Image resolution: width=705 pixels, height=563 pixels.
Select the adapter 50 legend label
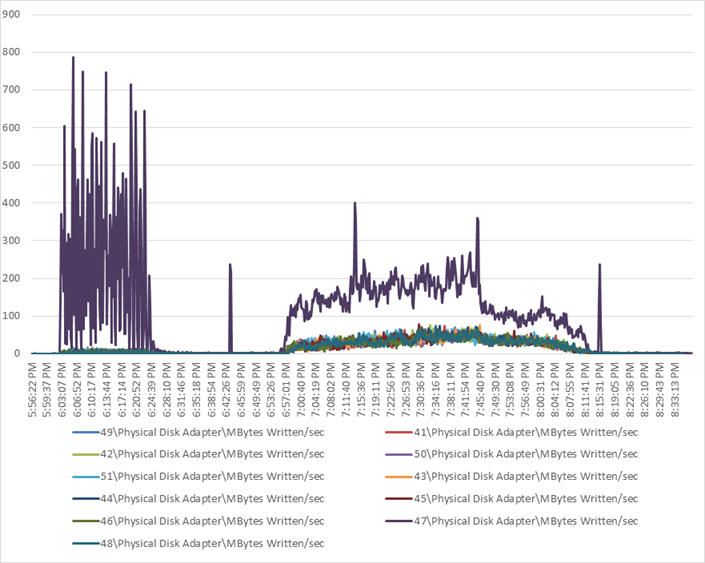click(x=526, y=454)
